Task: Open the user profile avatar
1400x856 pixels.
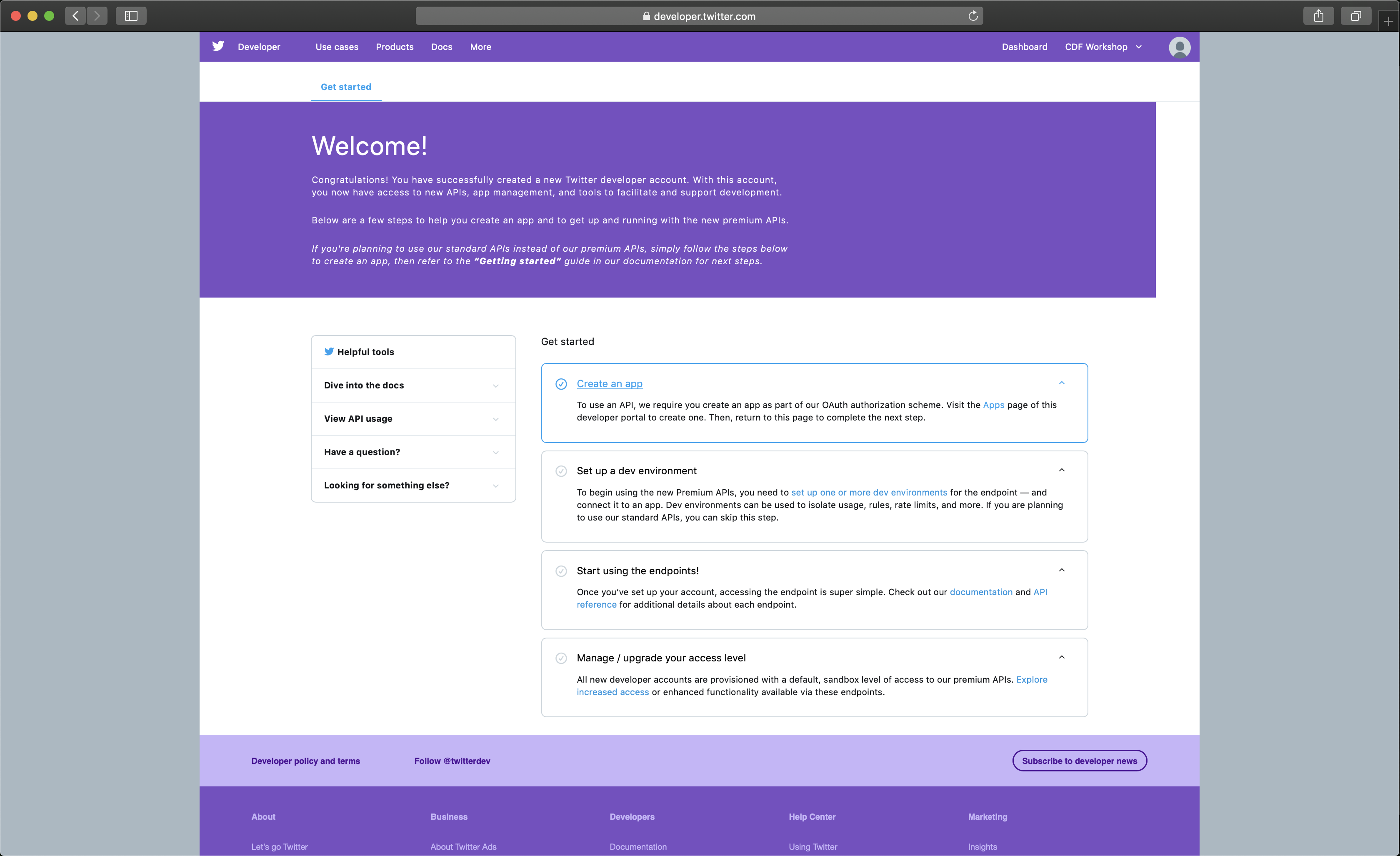Action: pos(1179,47)
